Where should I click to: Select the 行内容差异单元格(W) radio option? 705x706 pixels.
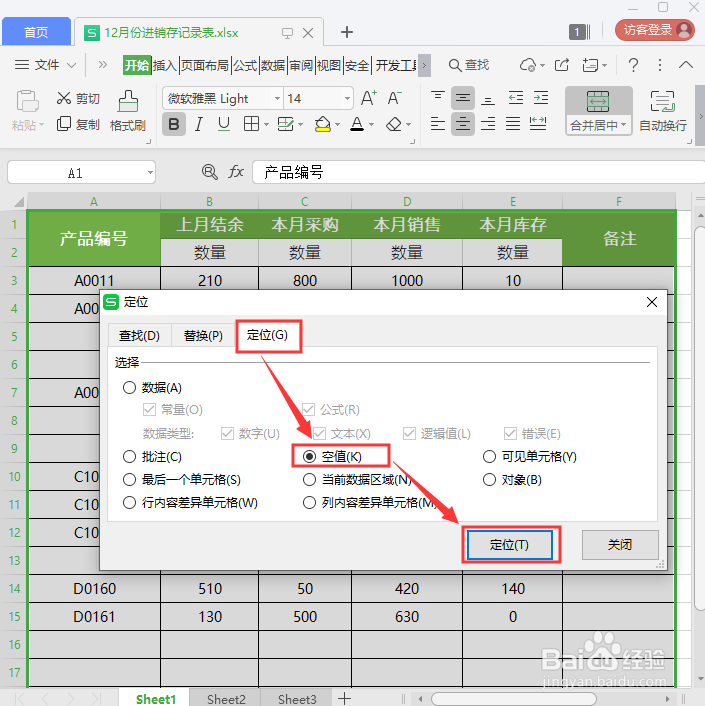point(129,502)
